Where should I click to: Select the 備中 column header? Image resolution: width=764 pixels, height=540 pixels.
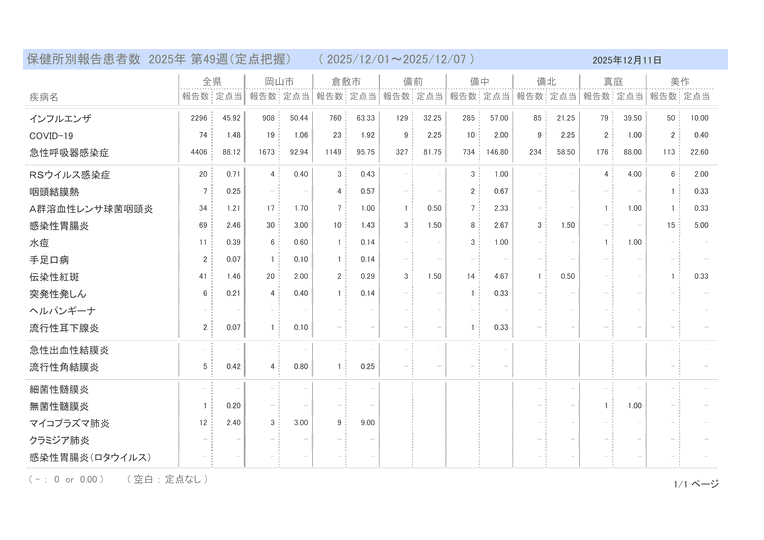tap(478, 81)
